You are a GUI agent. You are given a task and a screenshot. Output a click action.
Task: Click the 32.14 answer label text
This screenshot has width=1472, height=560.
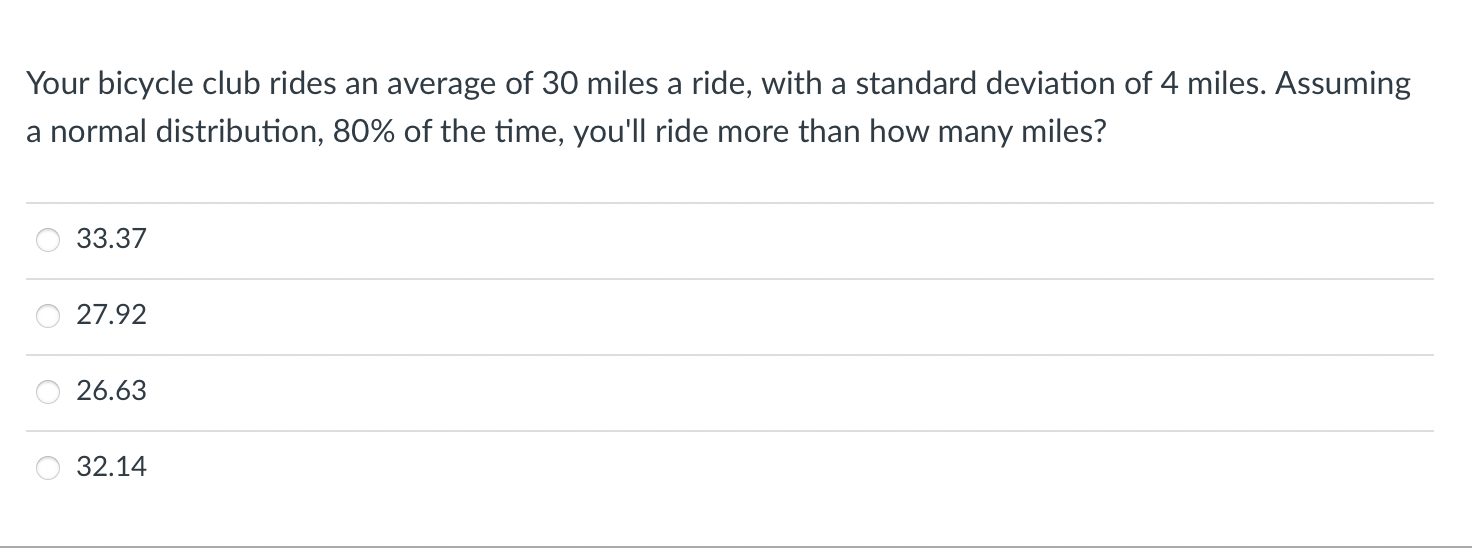111,467
